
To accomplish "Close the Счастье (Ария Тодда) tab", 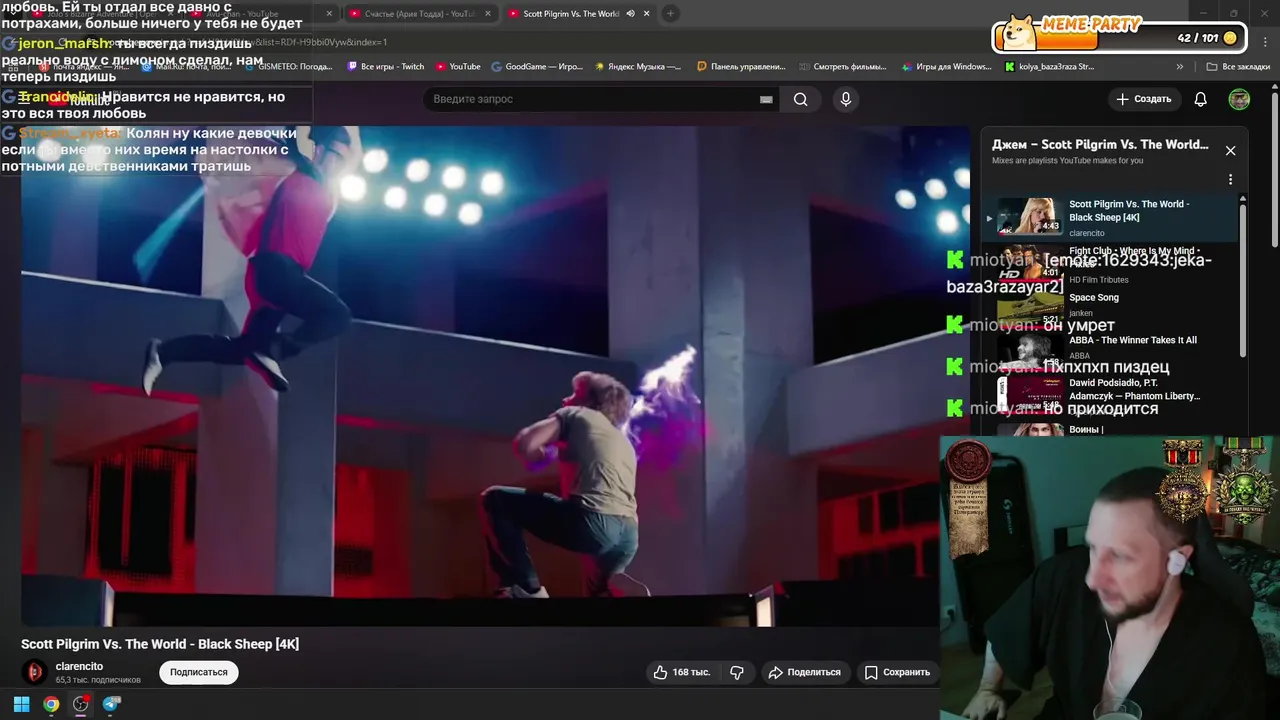I will coord(488,14).
